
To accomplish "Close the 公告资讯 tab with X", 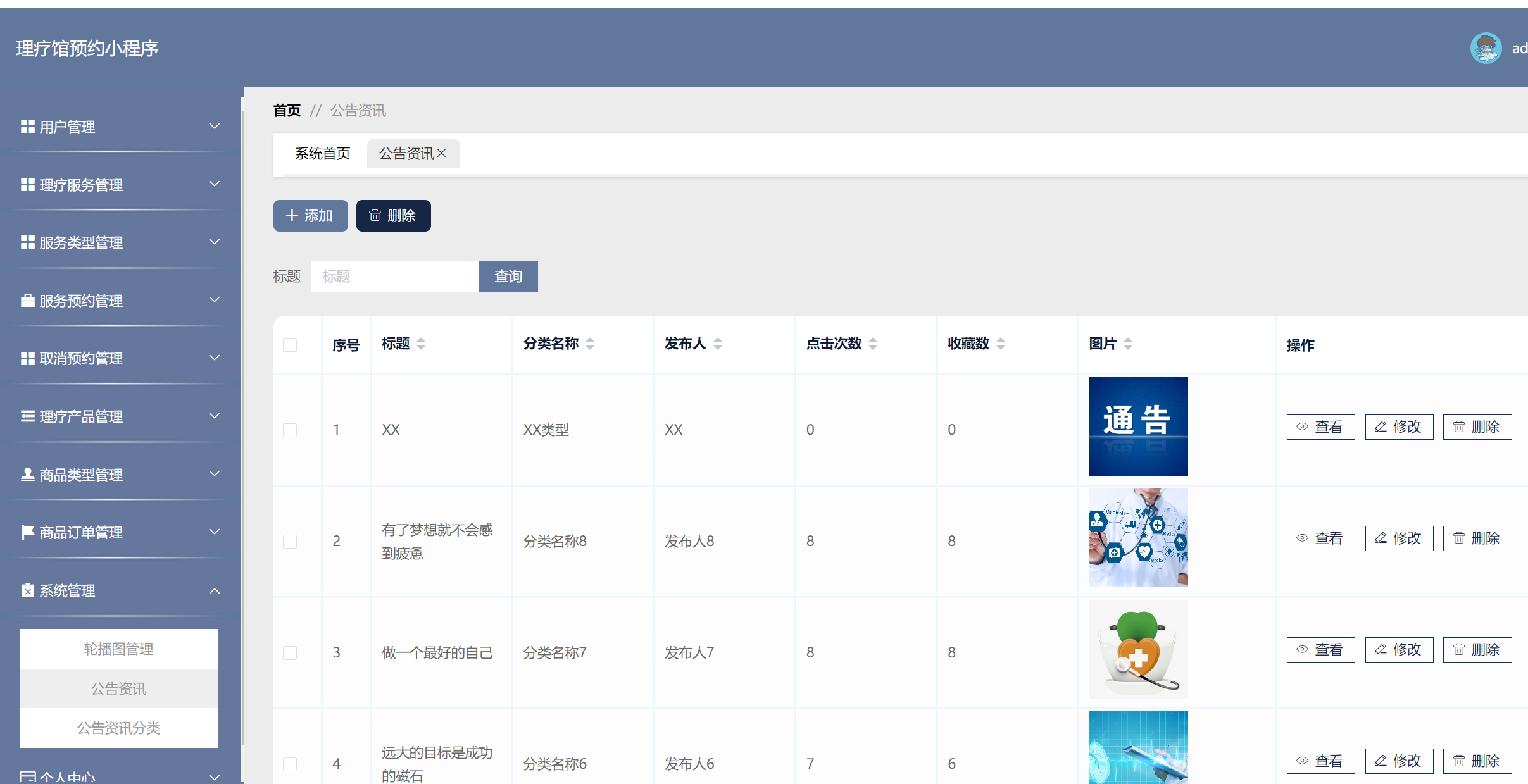I will tap(442, 153).
